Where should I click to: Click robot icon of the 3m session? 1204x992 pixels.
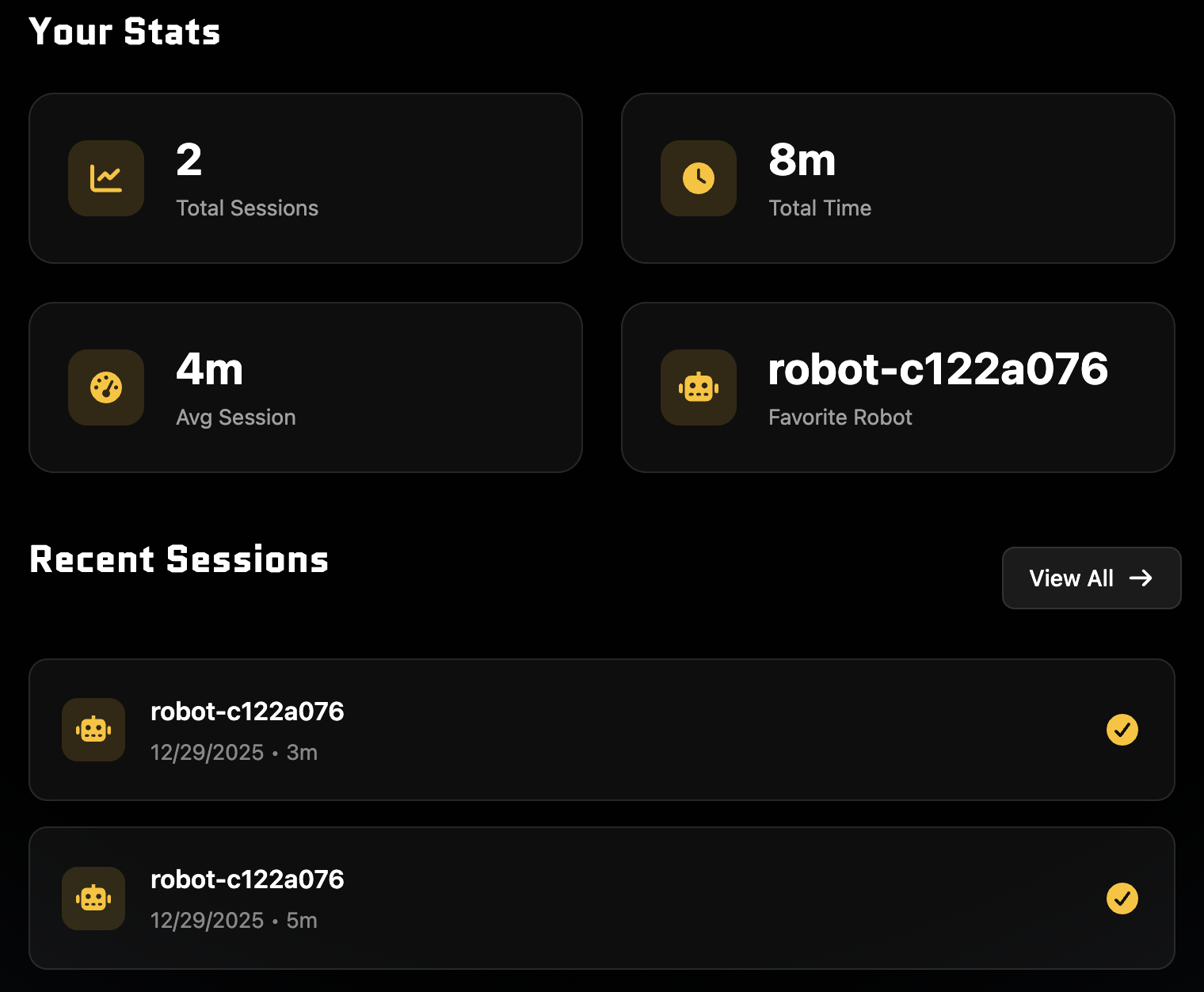pos(93,730)
